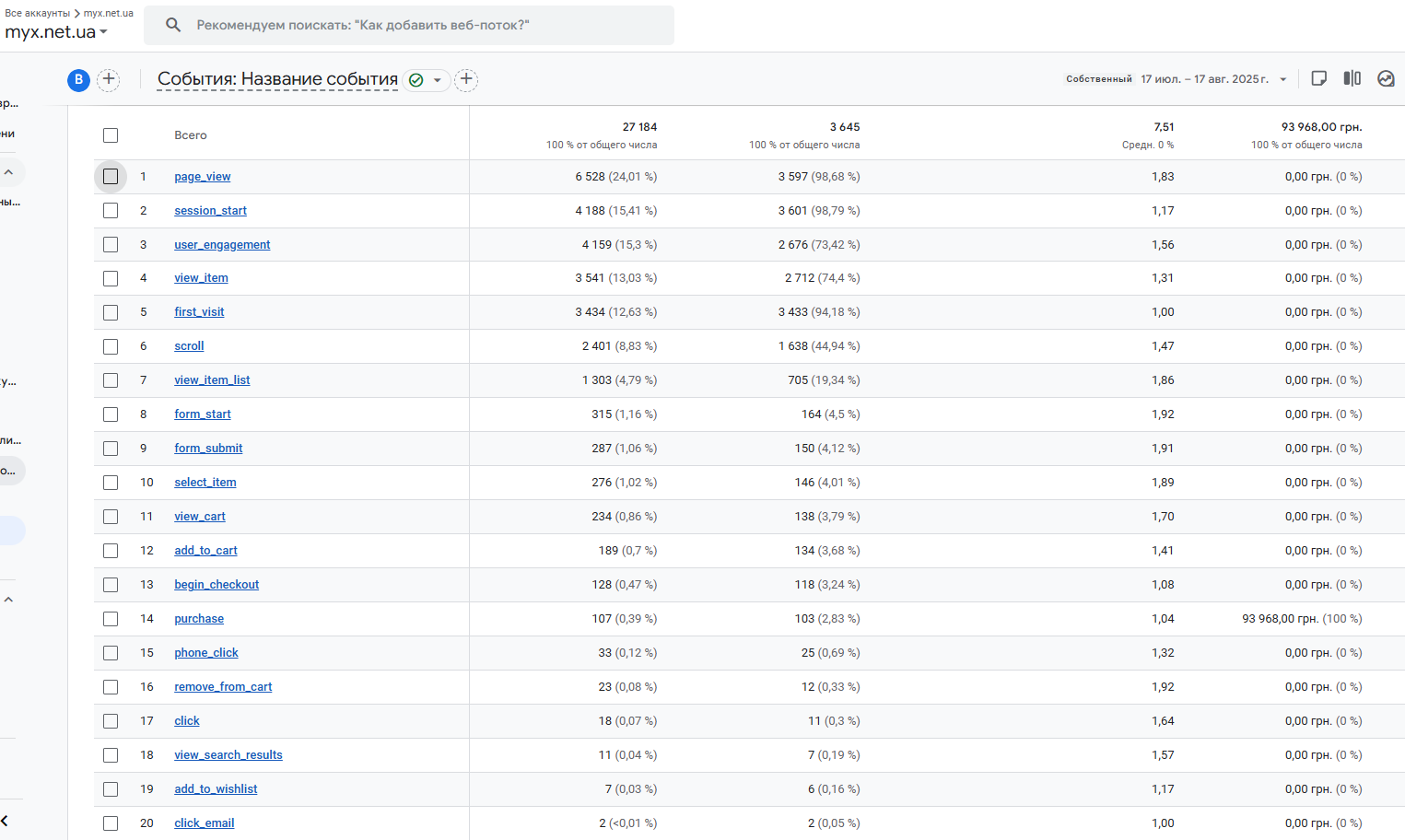
Task: Click the total revenue 93 968,00 грн.
Action: tap(1321, 127)
